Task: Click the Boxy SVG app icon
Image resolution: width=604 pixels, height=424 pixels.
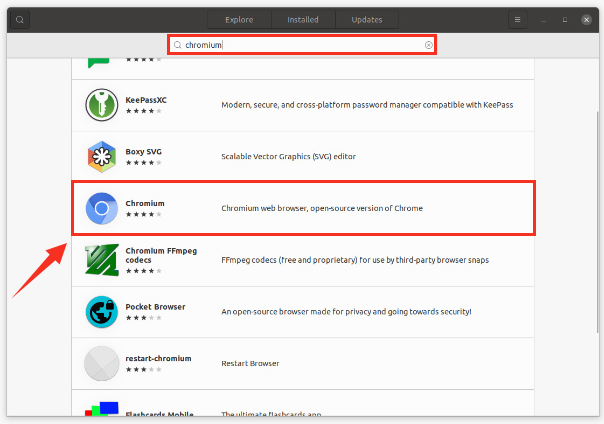Action: pyautogui.click(x=102, y=156)
